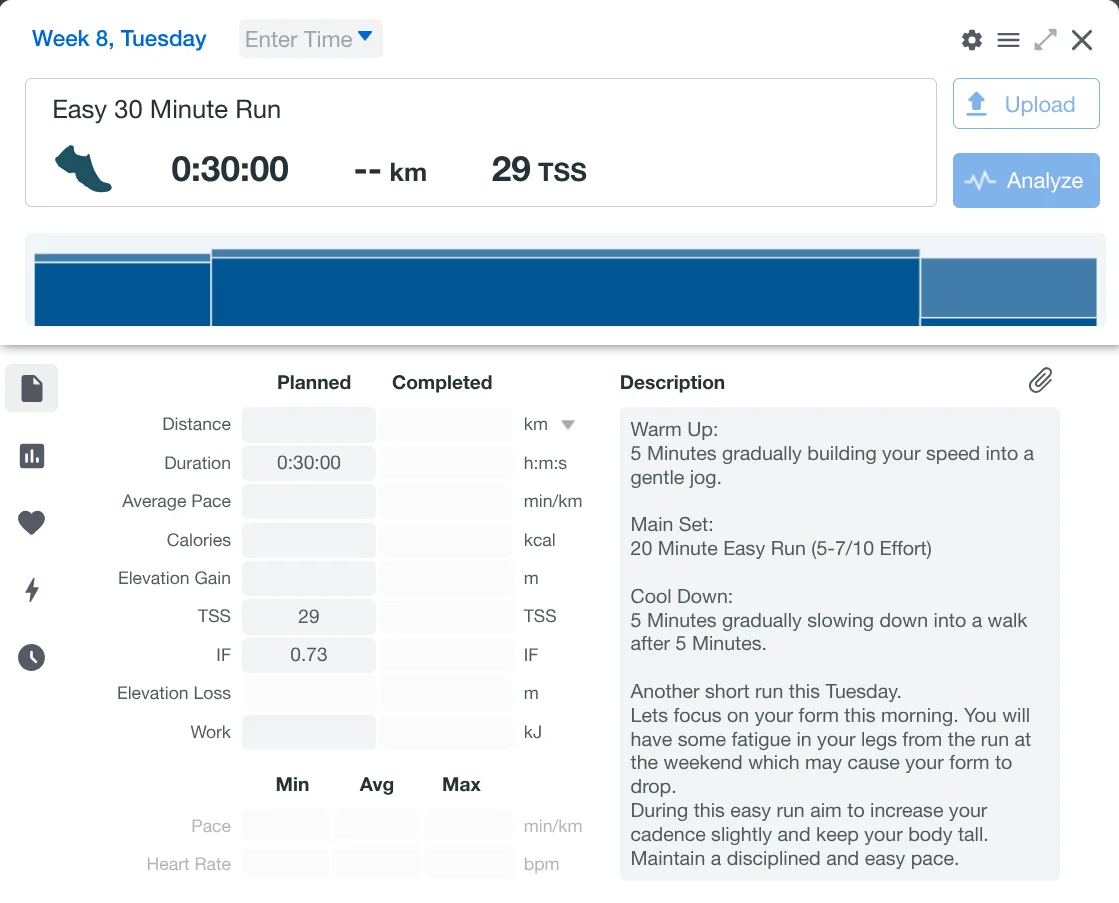
Task: Open the distance unit km dropdown arrow
Action: coord(568,424)
